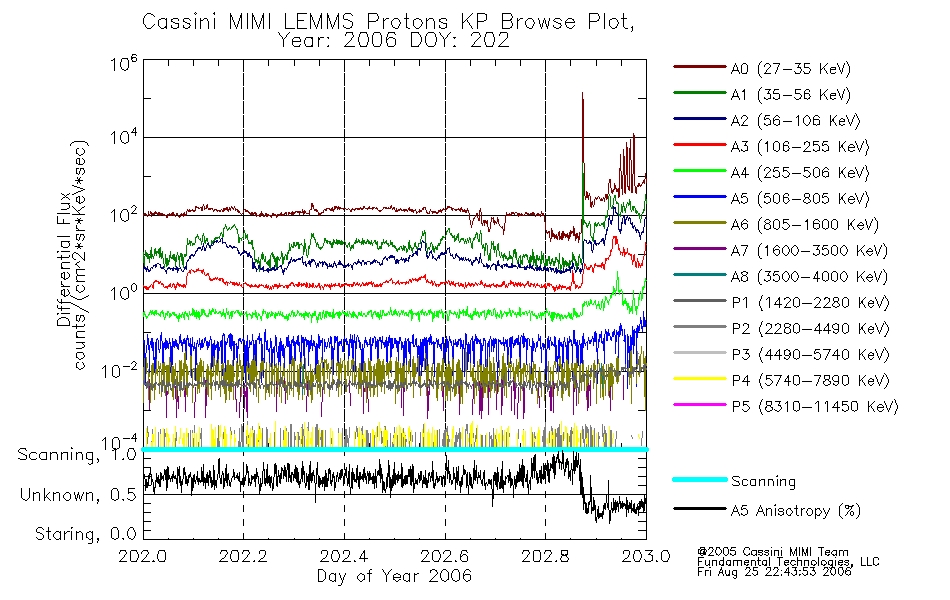The height and width of the screenshot is (600, 950).
Task: Click the P2 (2280-4490 KeV) legend label
Action: [810, 329]
